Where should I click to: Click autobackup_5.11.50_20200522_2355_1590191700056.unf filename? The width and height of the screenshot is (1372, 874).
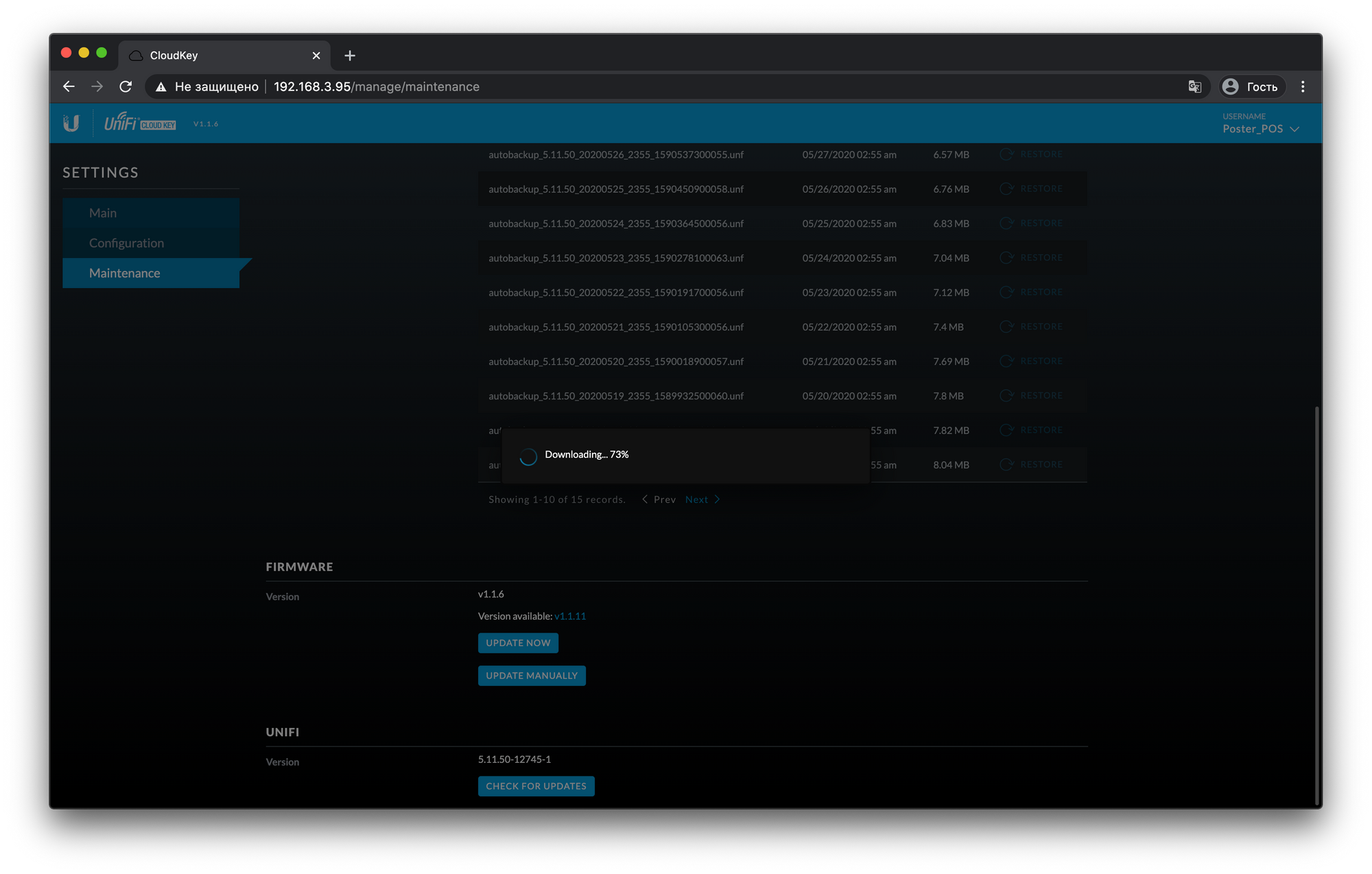[616, 293]
